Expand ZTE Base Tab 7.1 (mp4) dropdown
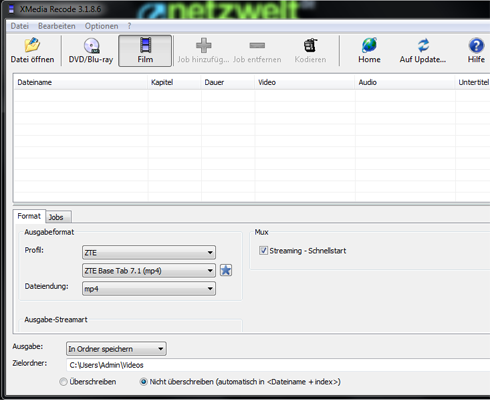Viewport: 490px width, 400px height. tap(149, 271)
